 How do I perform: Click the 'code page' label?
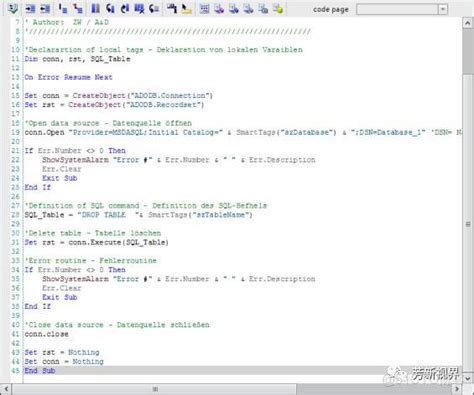tap(331, 9)
